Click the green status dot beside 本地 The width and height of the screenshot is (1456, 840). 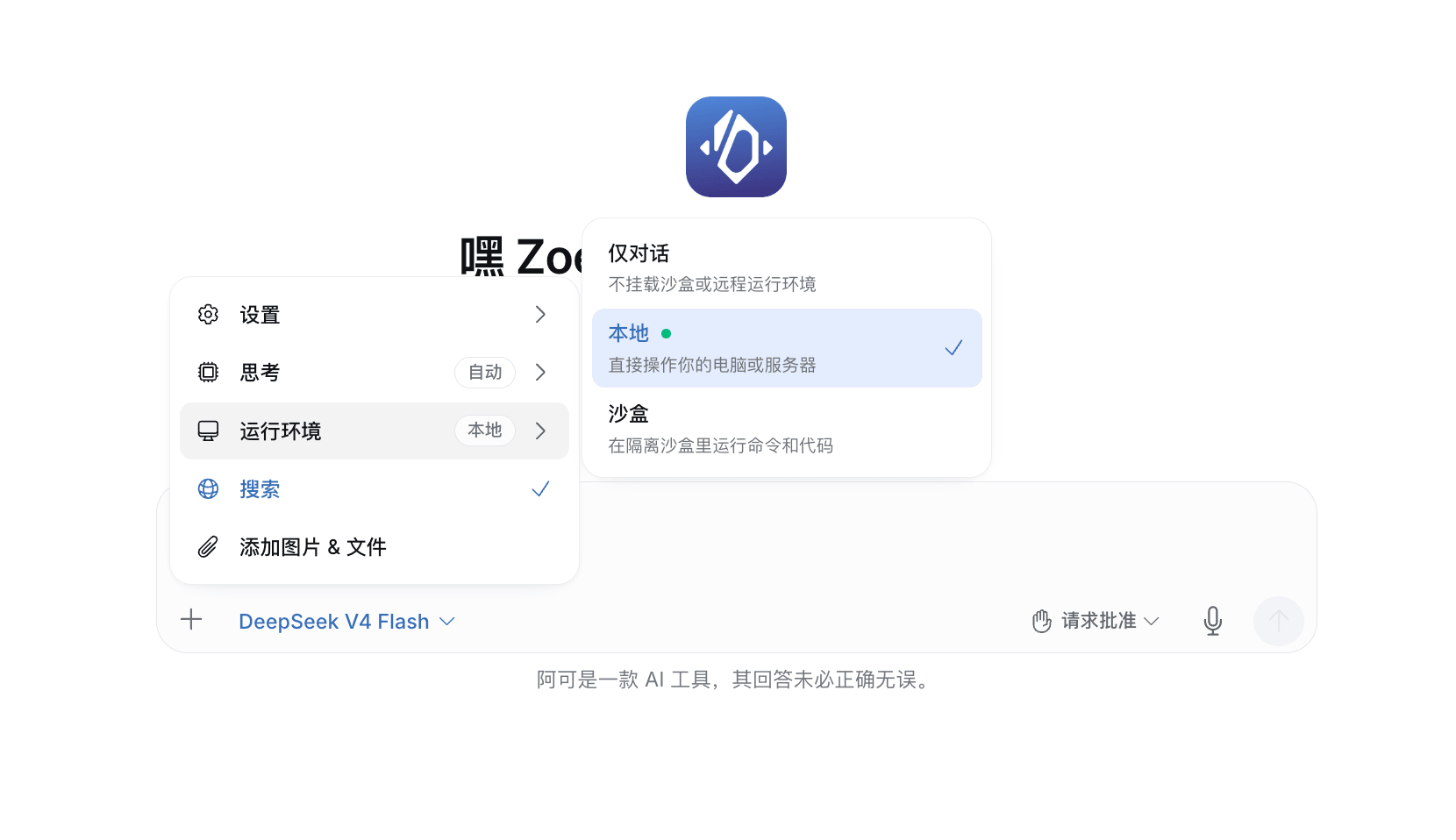[x=667, y=334]
